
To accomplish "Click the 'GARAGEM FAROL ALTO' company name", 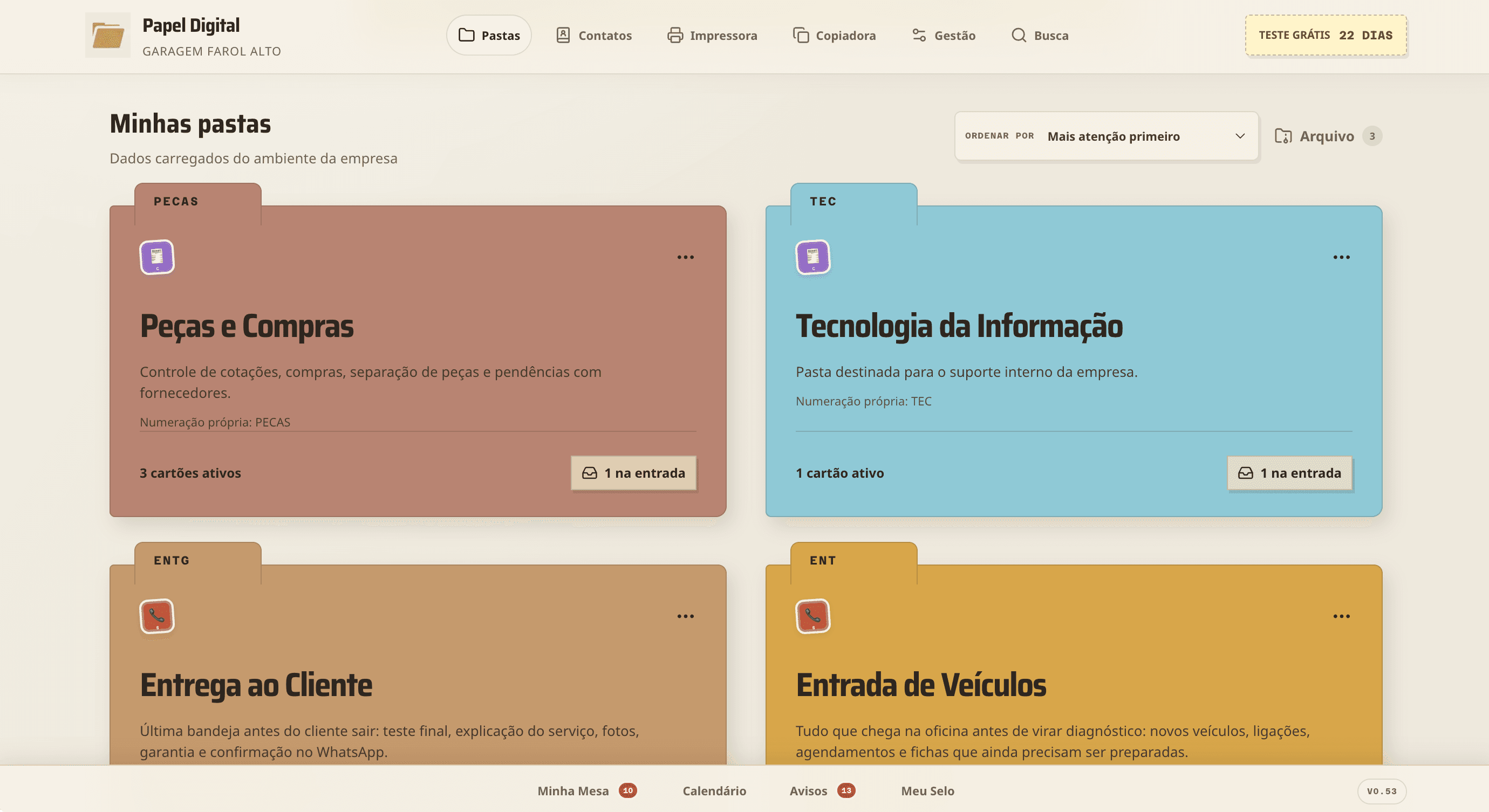I will [211, 51].
